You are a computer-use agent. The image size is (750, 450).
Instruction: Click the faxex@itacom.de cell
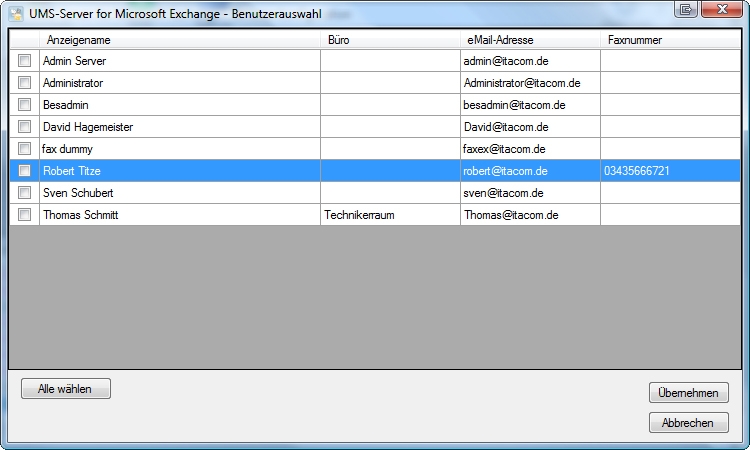530,149
